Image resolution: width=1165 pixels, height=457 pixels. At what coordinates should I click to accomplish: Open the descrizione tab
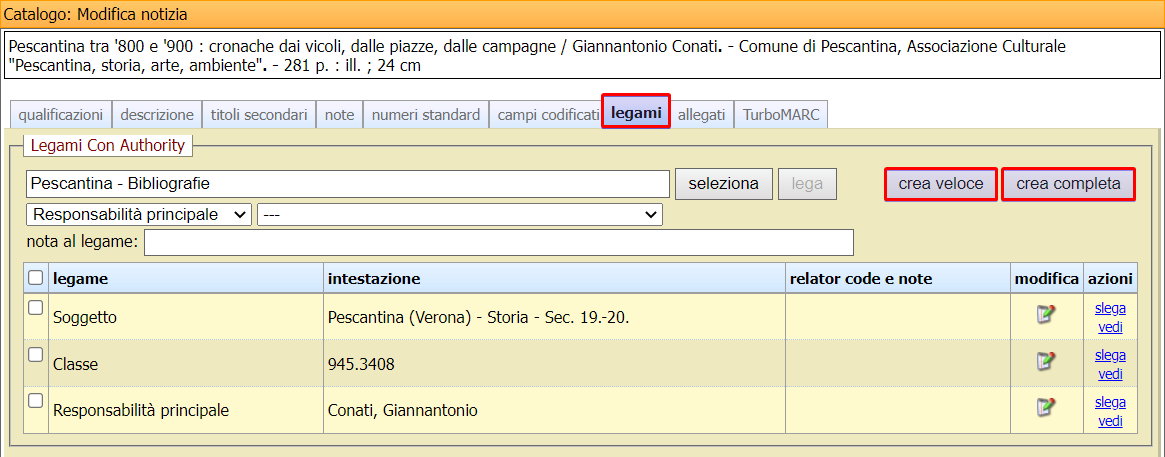[x=157, y=115]
